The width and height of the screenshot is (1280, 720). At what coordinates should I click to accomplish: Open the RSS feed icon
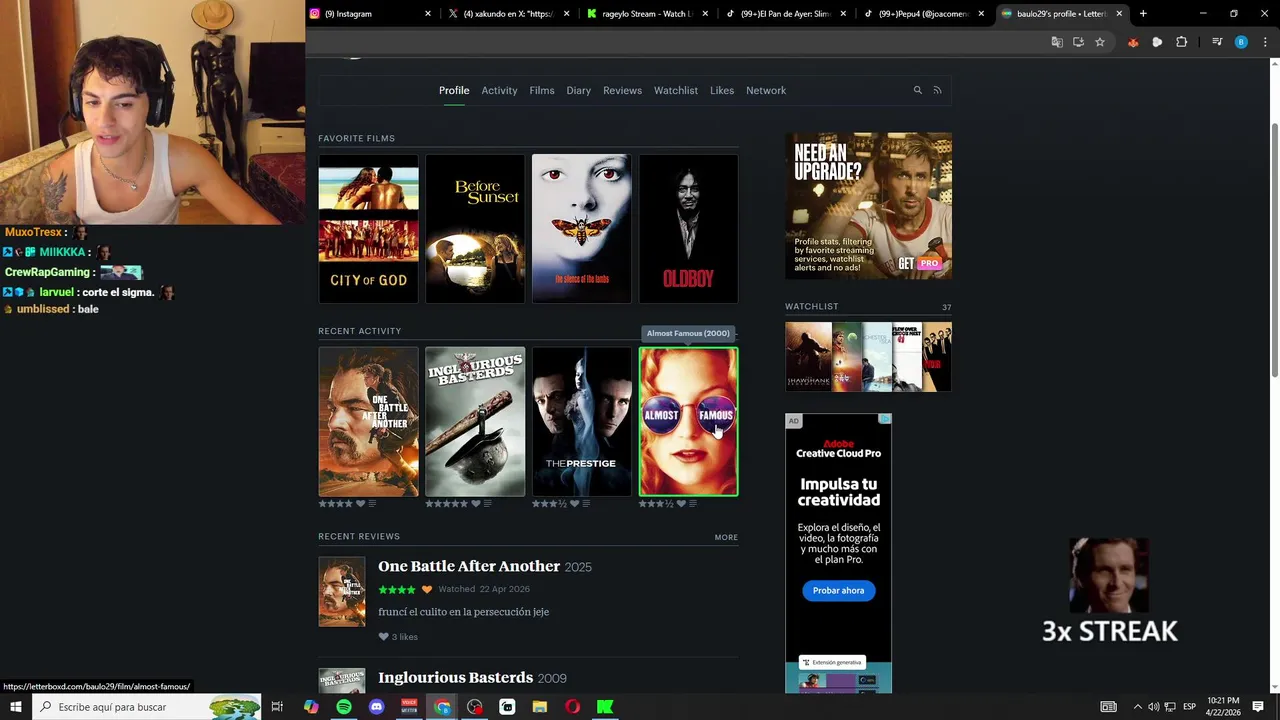(937, 90)
